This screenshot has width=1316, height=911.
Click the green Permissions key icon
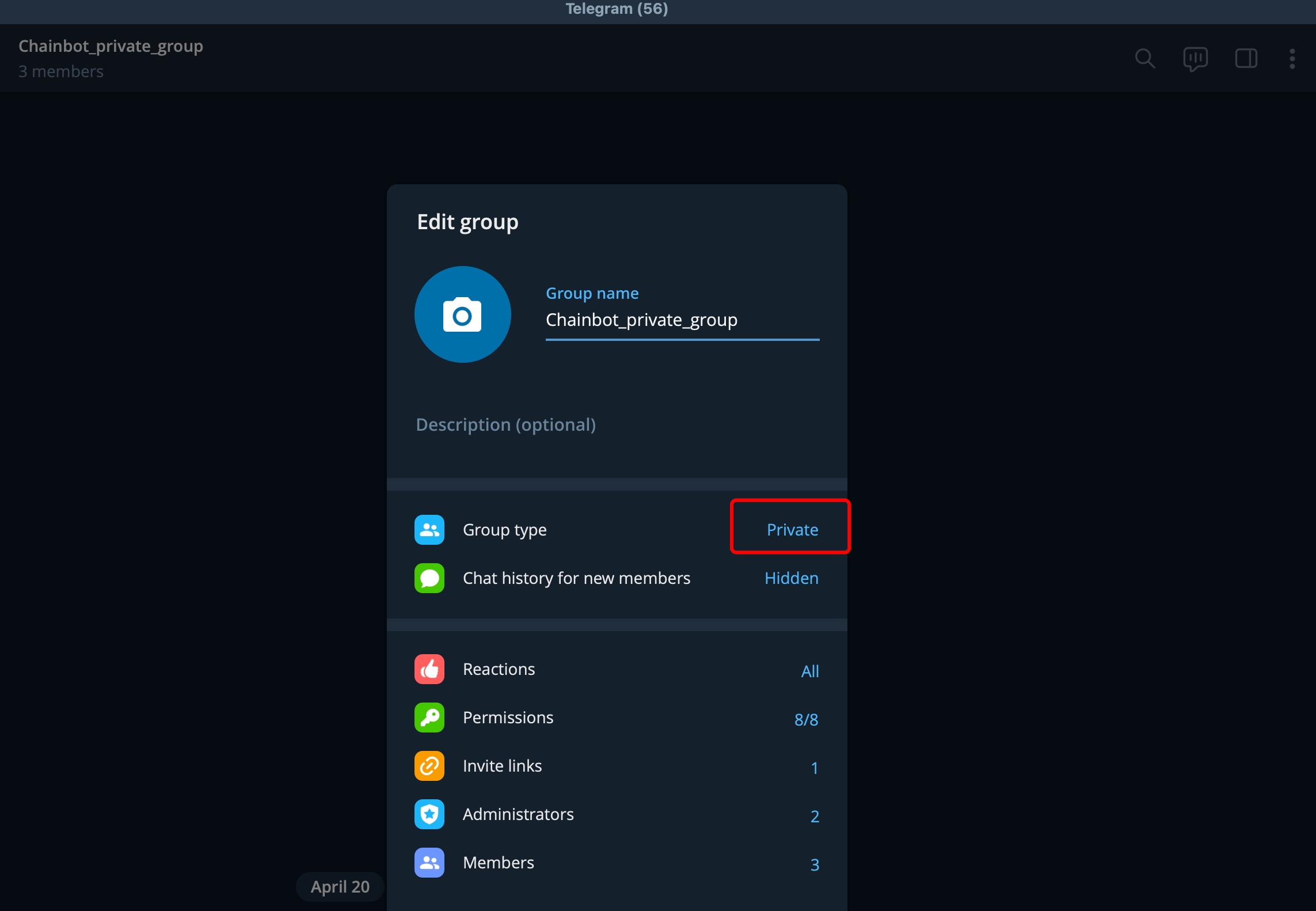(429, 718)
